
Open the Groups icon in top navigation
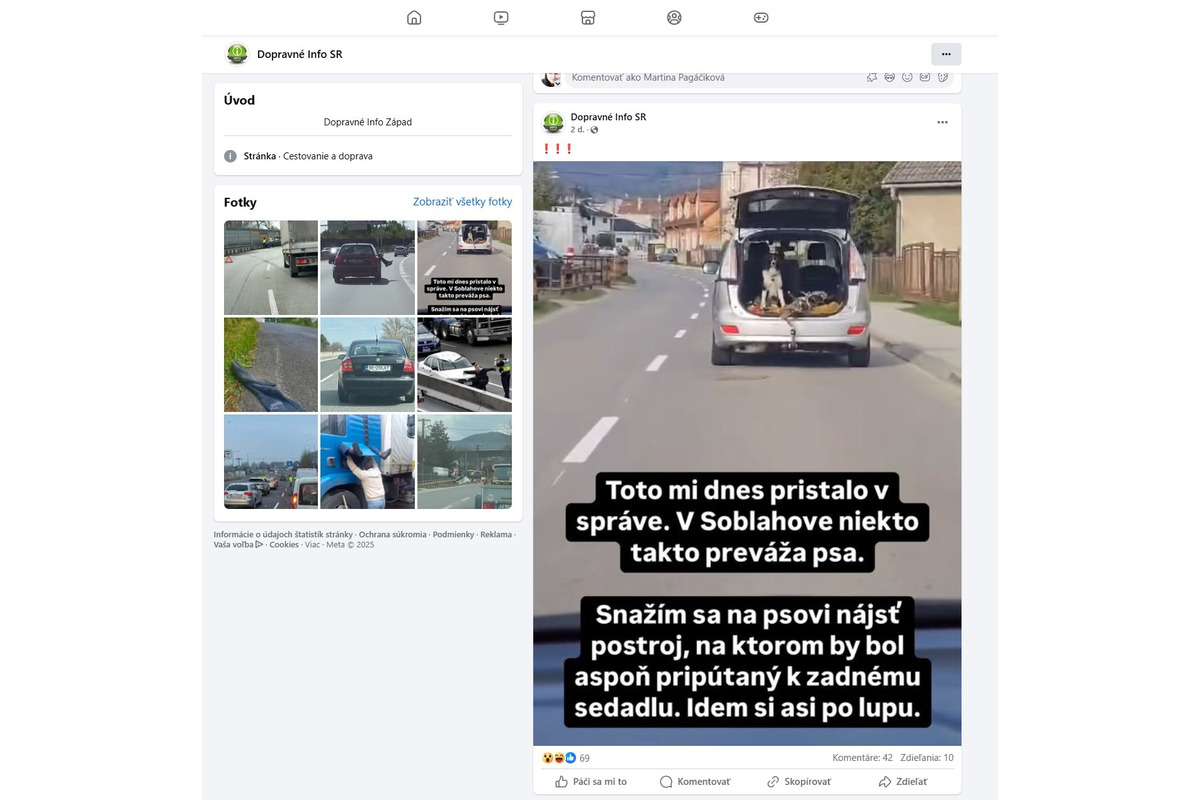click(674, 17)
